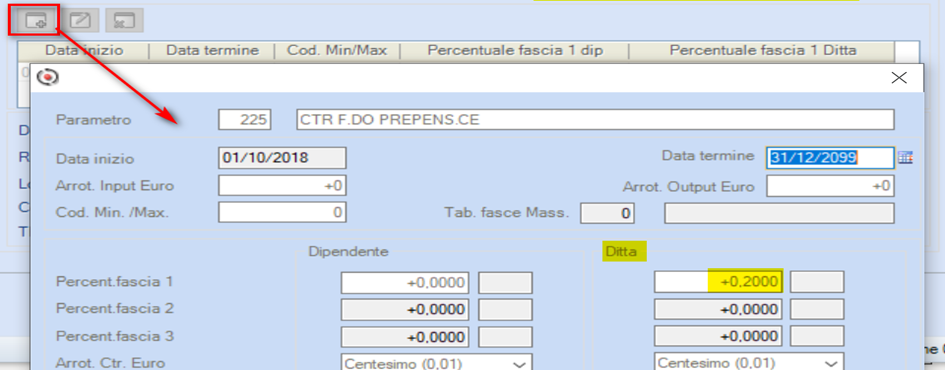
Task: Select small box beside Ditta fascia 3
Action: 817,335
